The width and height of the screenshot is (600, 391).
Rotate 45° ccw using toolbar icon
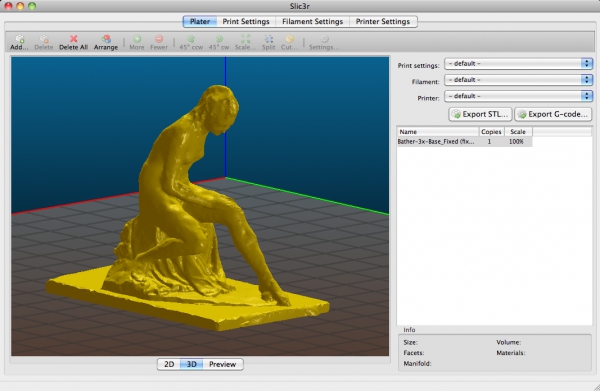tap(191, 39)
